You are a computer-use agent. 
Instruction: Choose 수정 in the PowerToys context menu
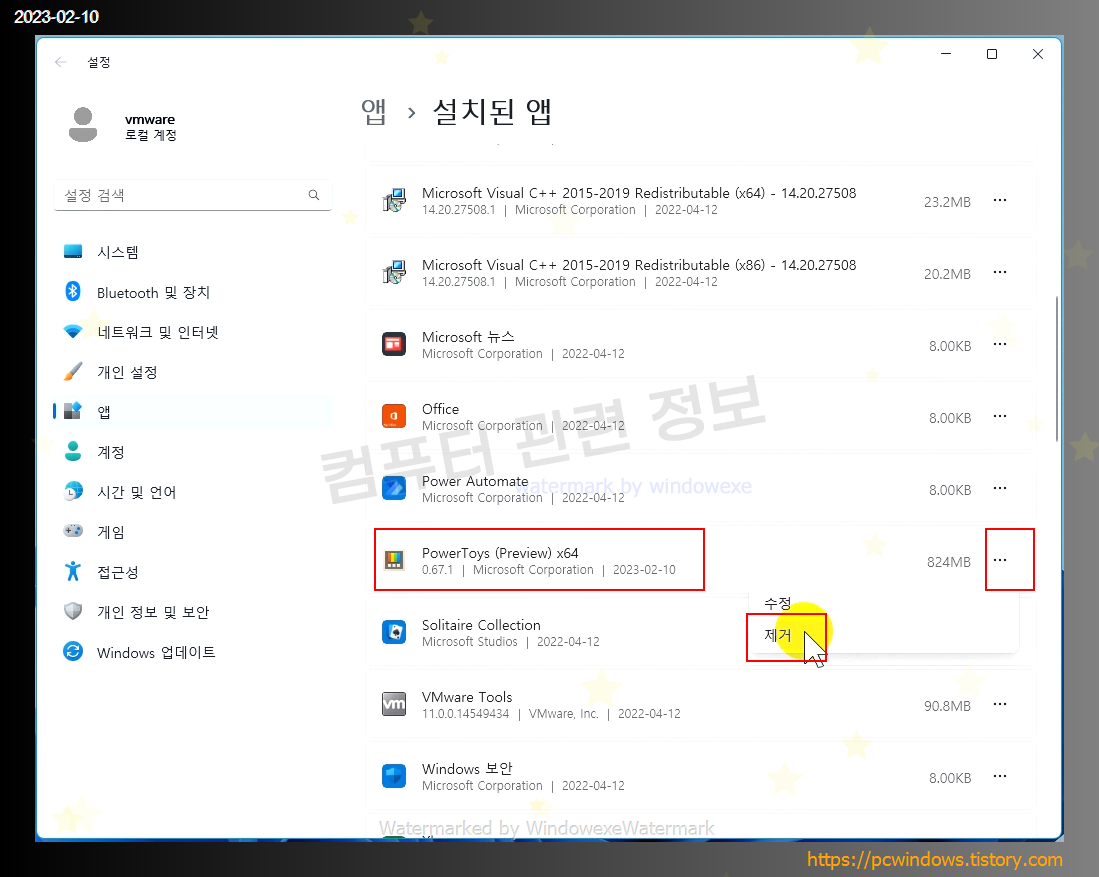point(777,603)
